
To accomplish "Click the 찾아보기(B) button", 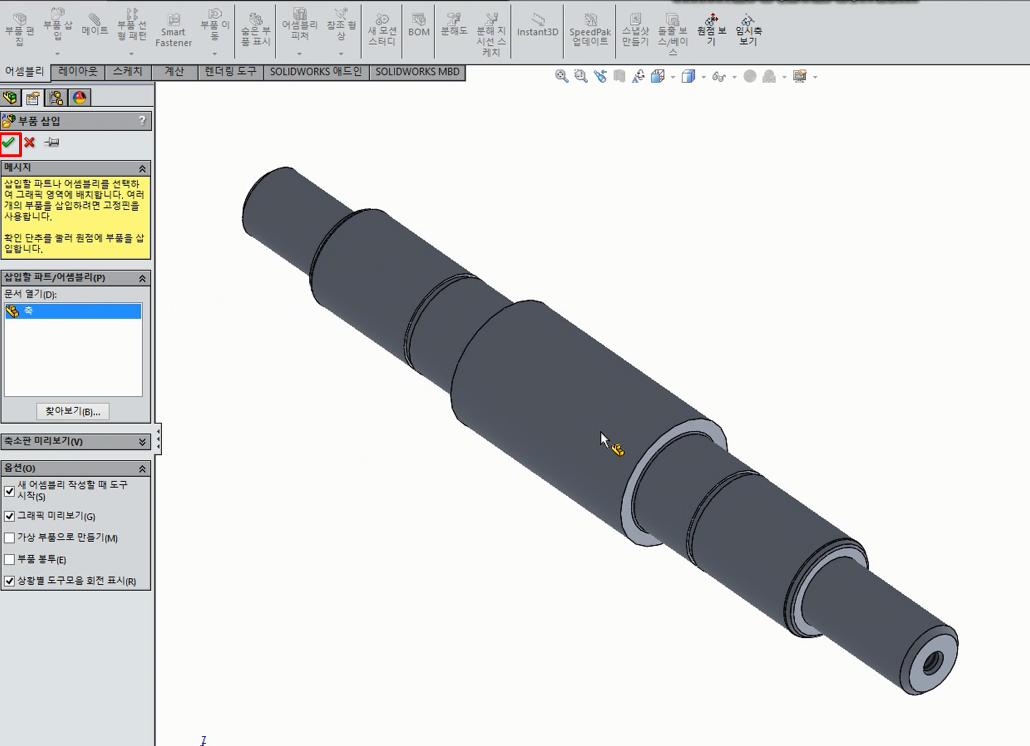I will tap(71, 411).
